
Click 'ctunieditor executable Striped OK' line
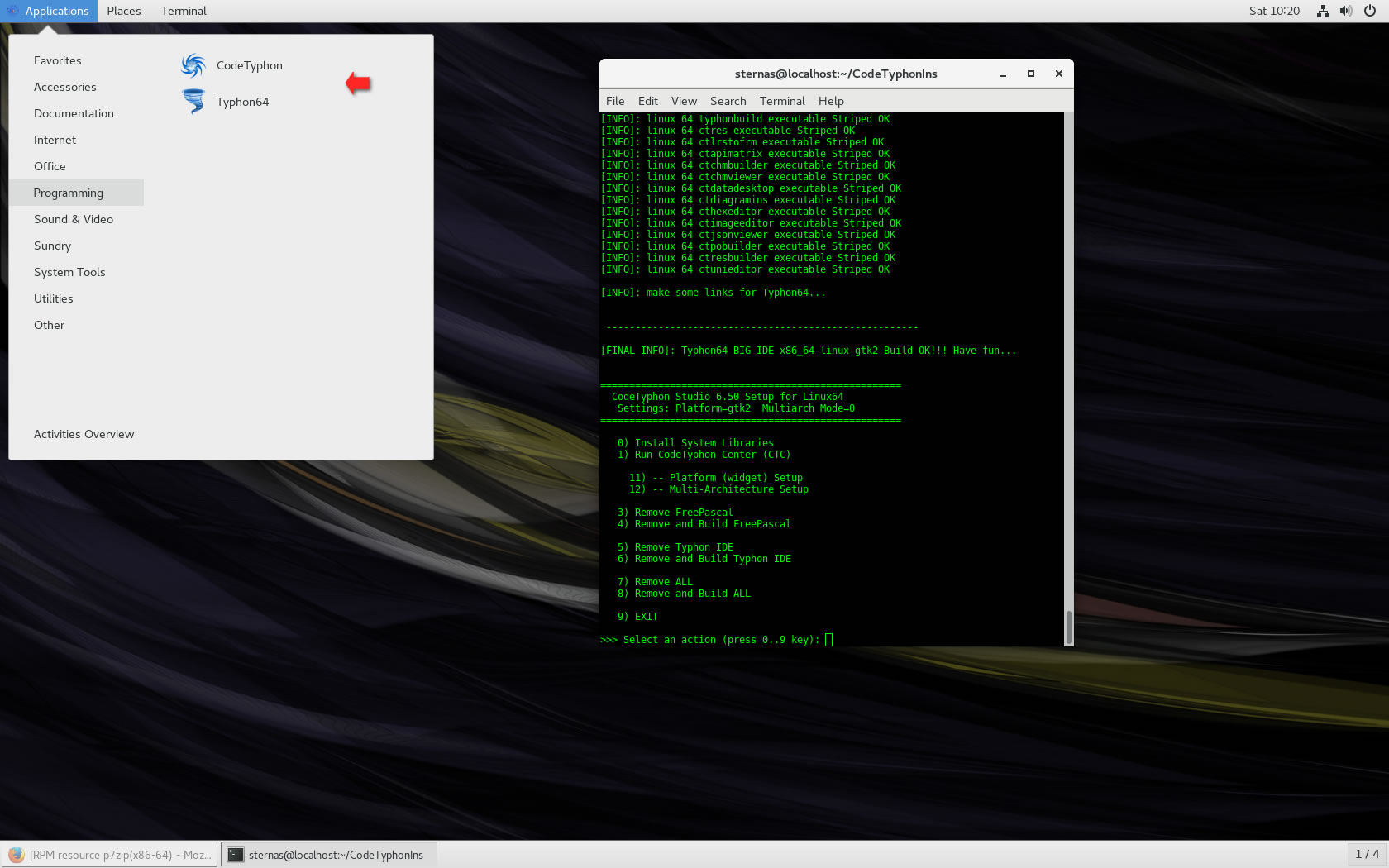click(745, 269)
